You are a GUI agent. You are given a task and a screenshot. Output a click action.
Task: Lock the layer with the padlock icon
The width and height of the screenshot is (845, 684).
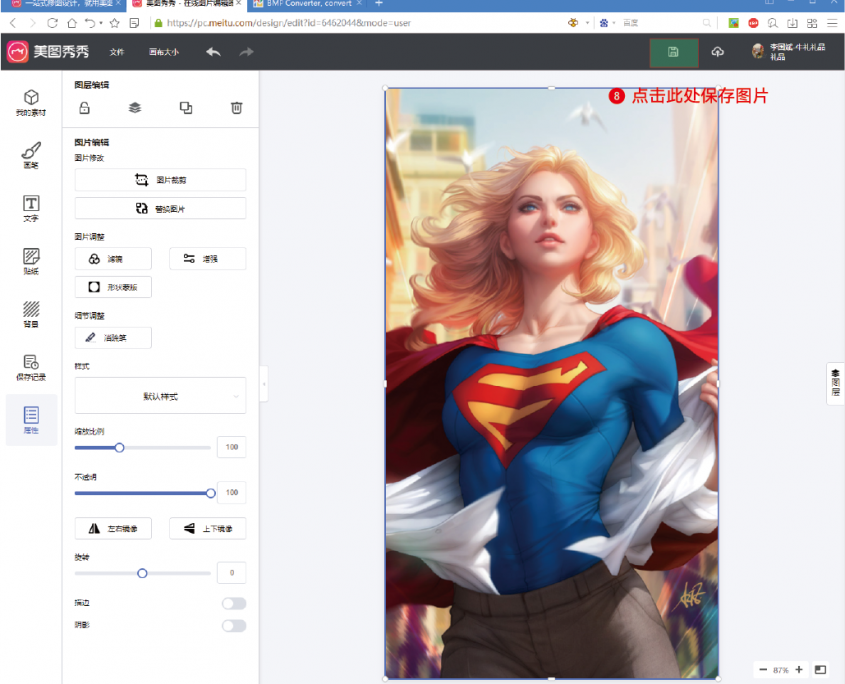pyautogui.click(x=85, y=108)
